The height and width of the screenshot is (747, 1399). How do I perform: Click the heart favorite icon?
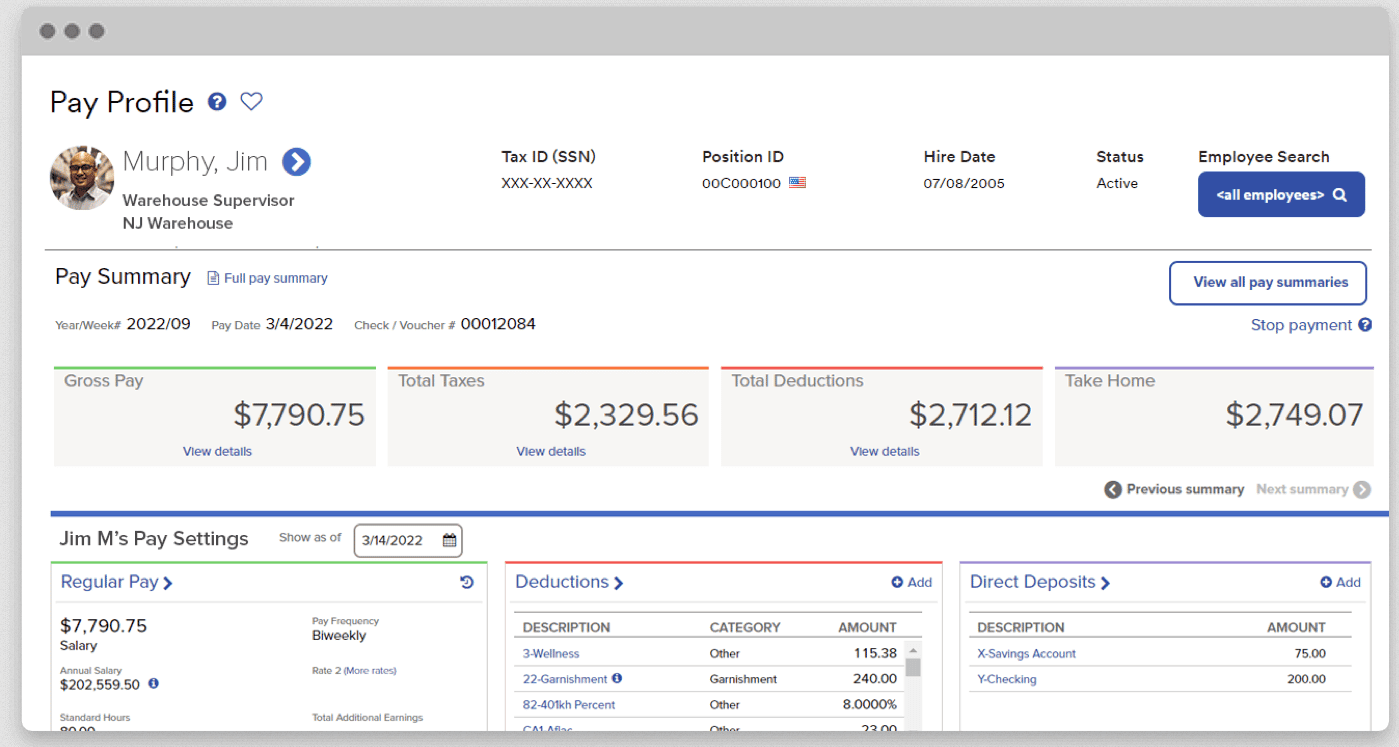tap(250, 101)
